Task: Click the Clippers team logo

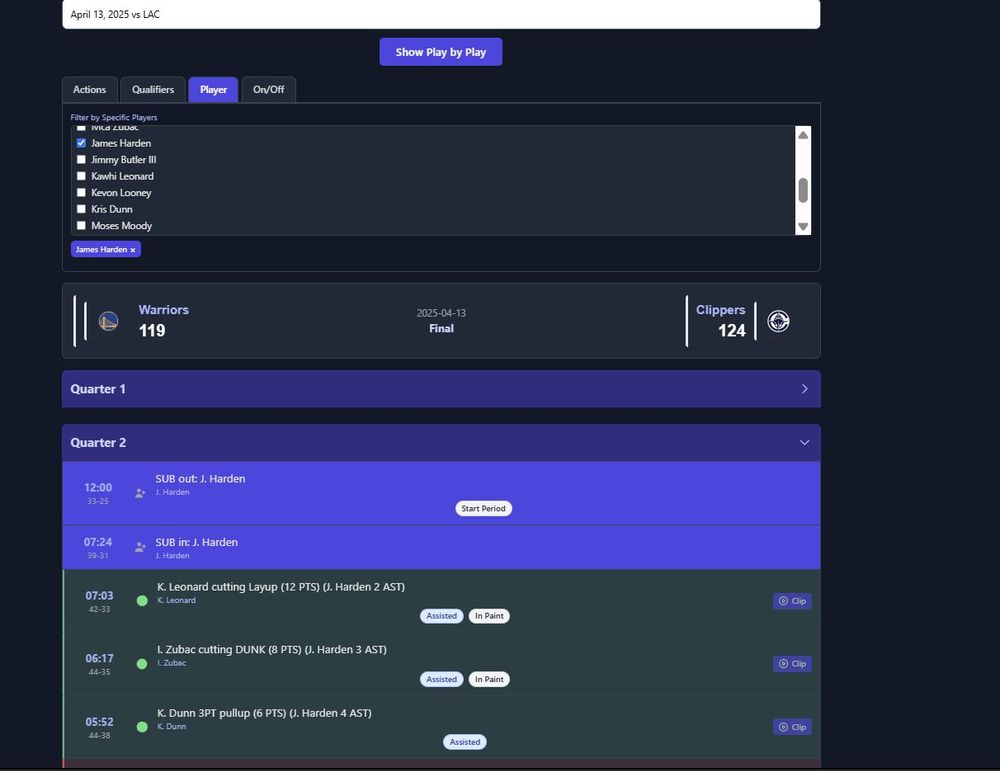Action: (778, 321)
